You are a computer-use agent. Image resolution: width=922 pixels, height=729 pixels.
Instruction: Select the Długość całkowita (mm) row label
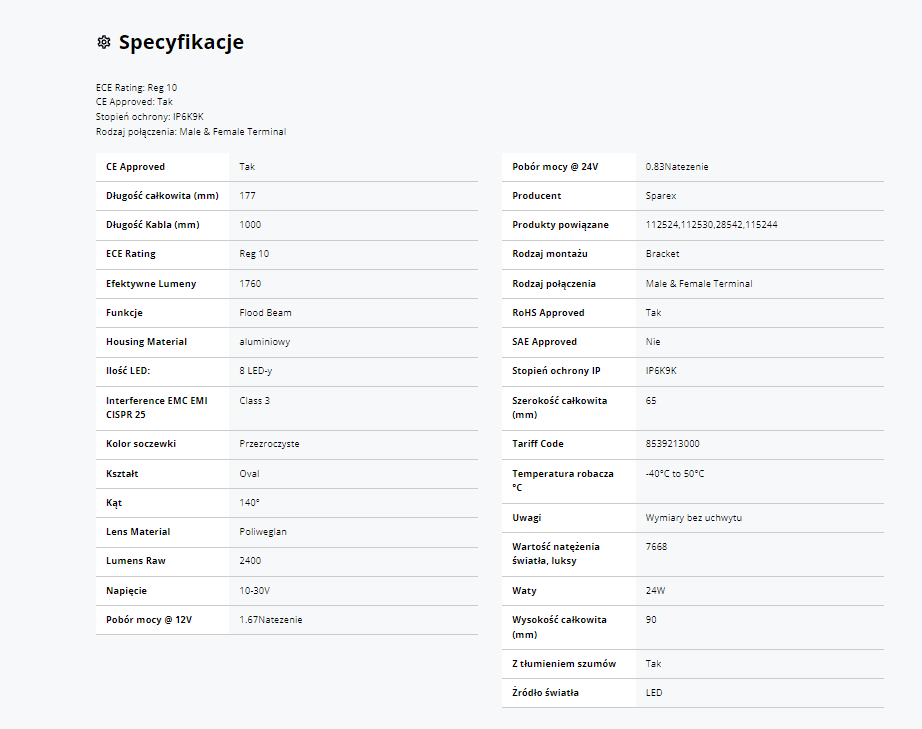click(162, 196)
